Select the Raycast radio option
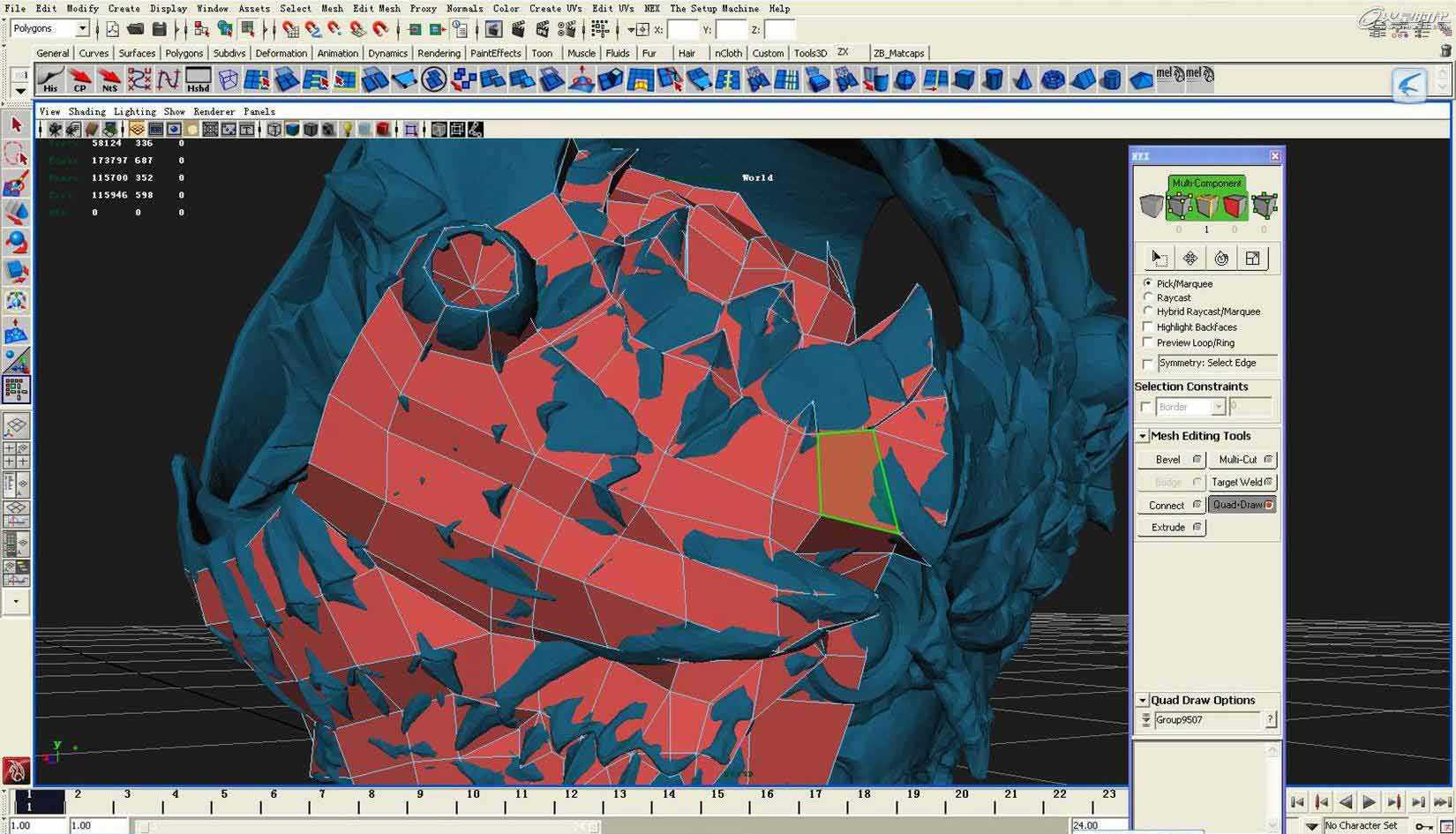This screenshot has height=834, width=1456. pyautogui.click(x=1148, y=297)
